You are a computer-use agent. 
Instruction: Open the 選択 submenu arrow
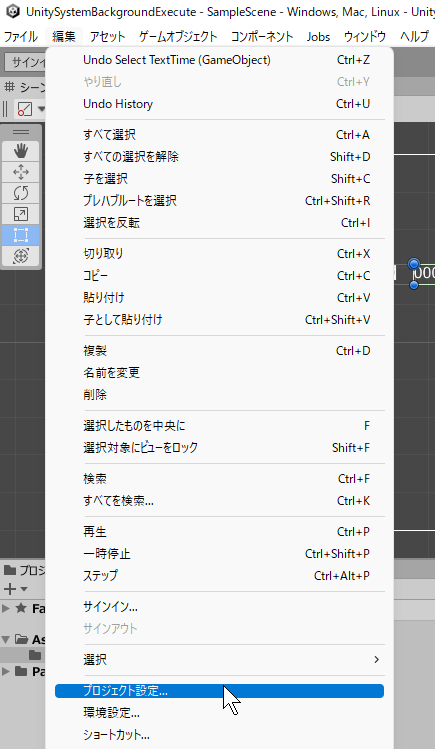click(x=376, y=659)
